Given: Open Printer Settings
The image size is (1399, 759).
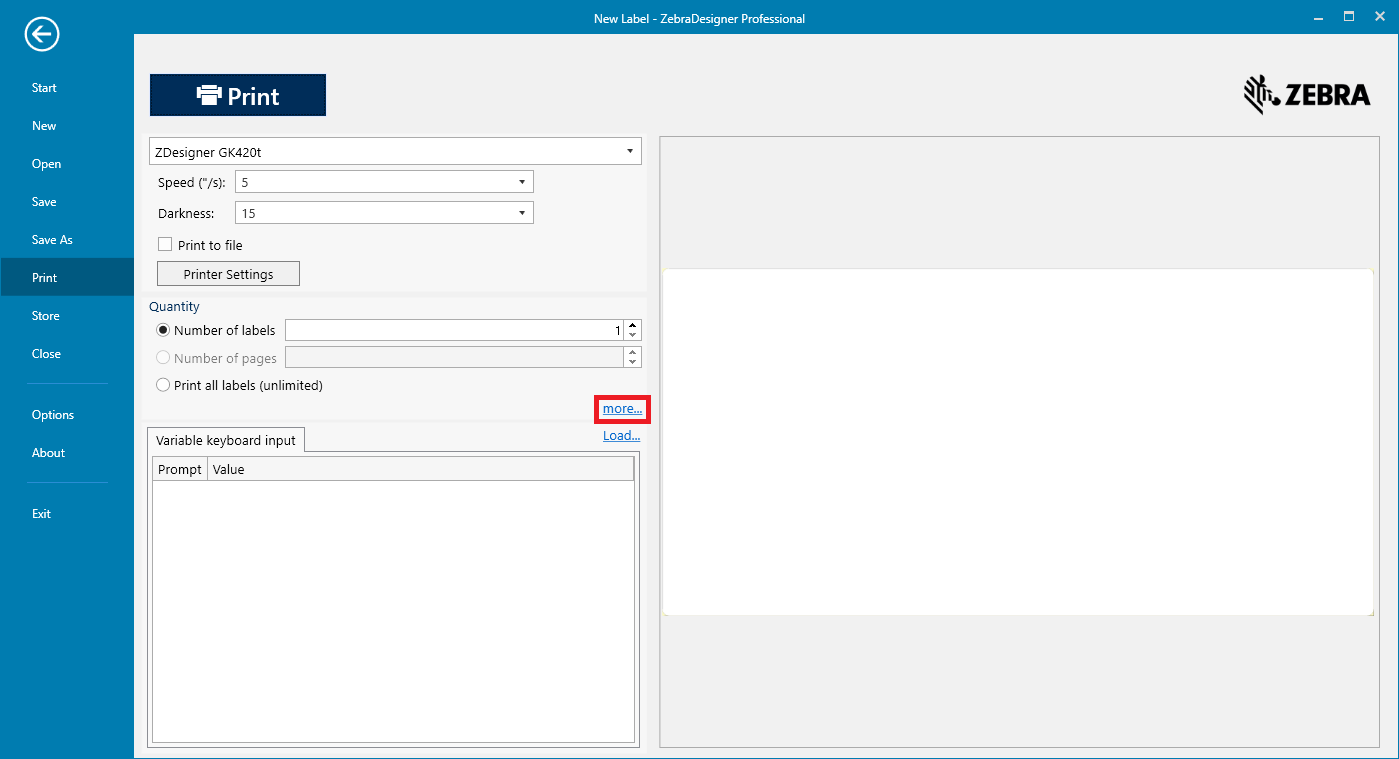Looking at the screenshot, I should (x=228, y=274).
